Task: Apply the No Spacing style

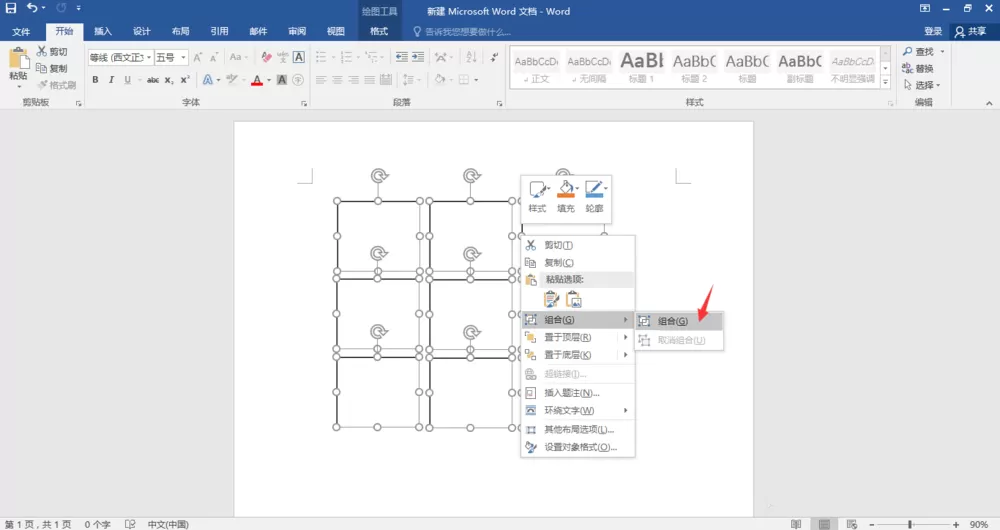Action: [589, 68]
